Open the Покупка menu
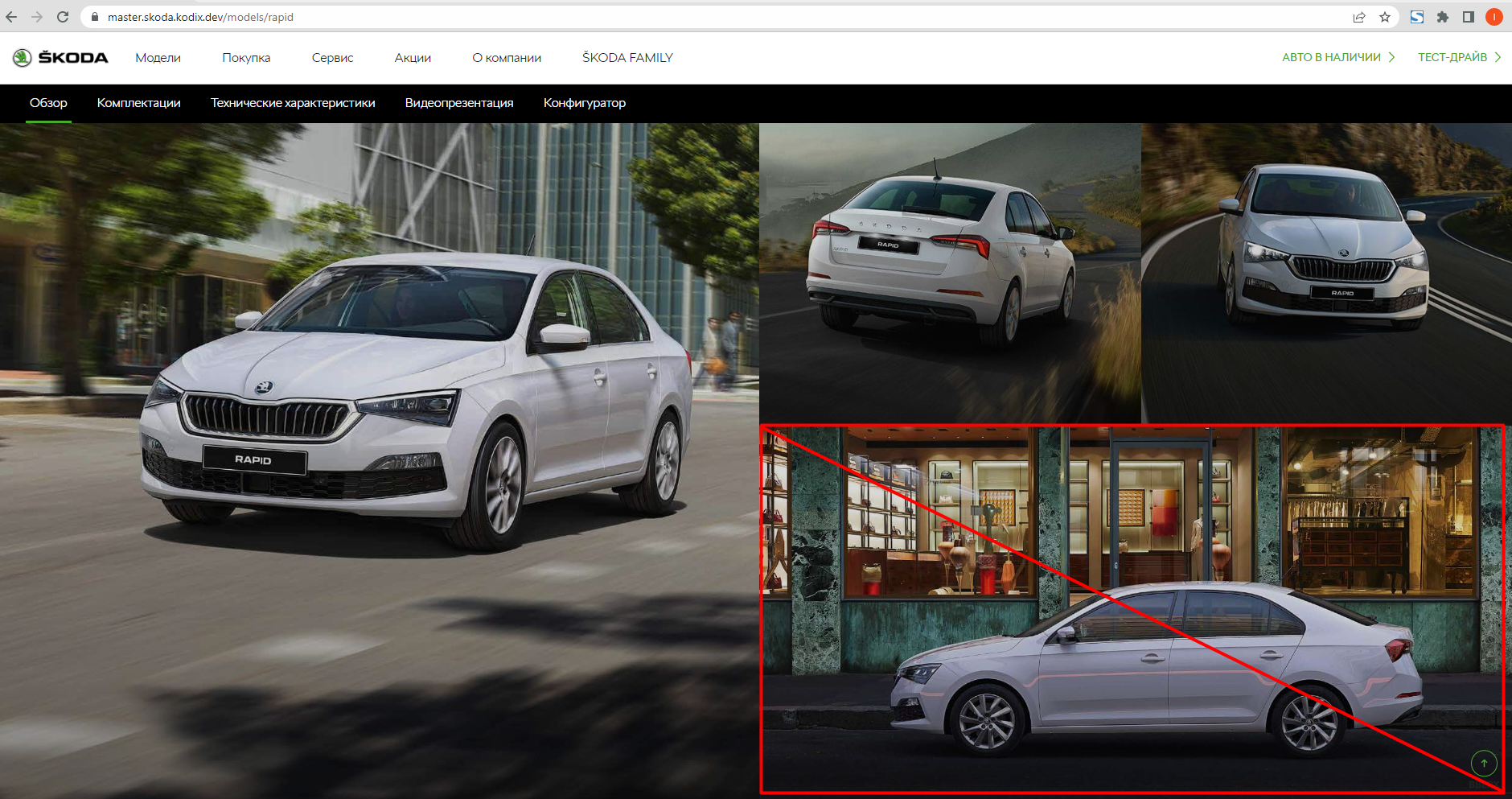The image size is (1512, 799). click(x=246, y=58)
